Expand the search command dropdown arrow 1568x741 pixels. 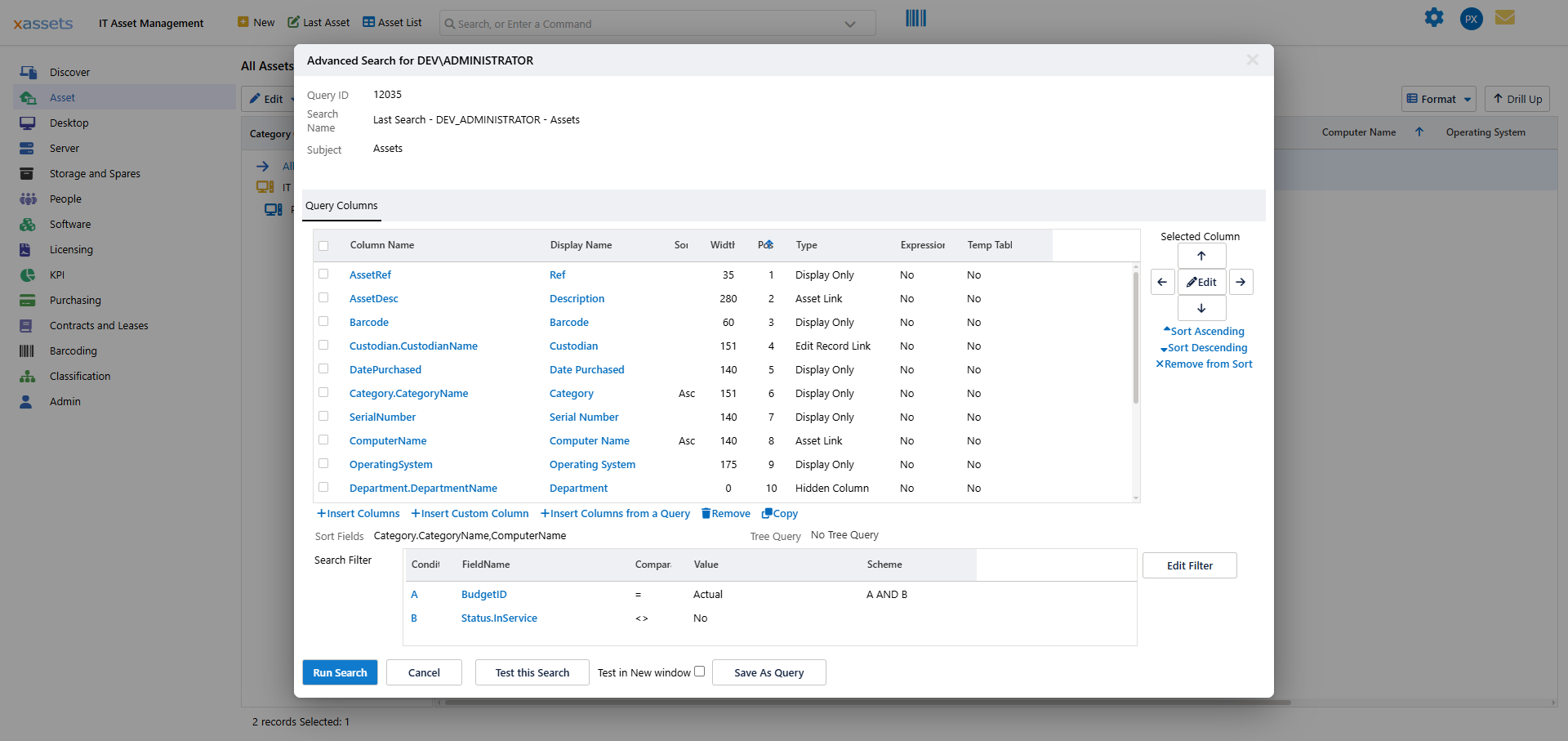pos(850,24)
